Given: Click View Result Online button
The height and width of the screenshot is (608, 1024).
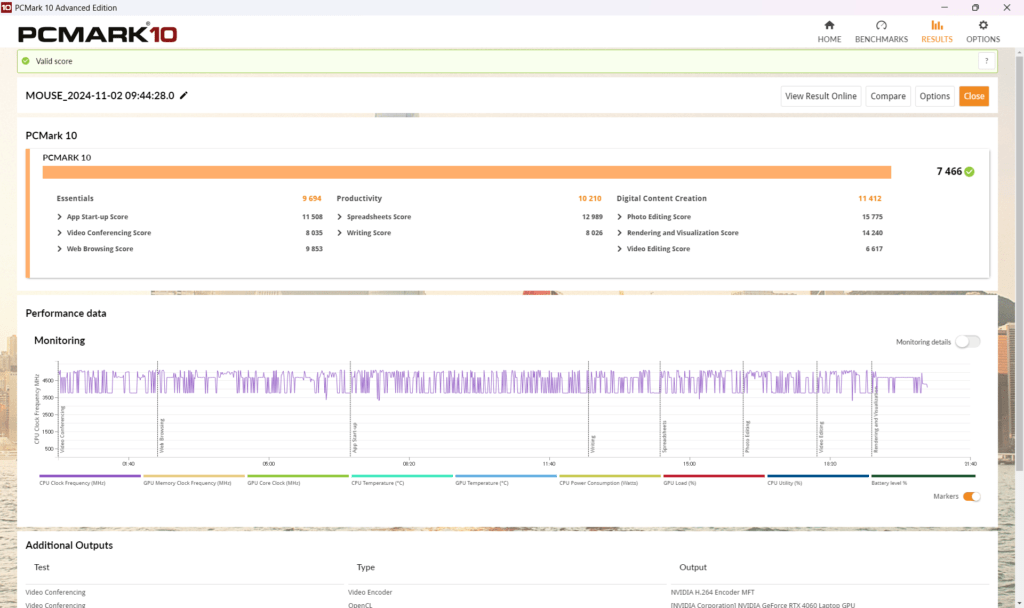Looking at the screenshot, I should (820, 96).
